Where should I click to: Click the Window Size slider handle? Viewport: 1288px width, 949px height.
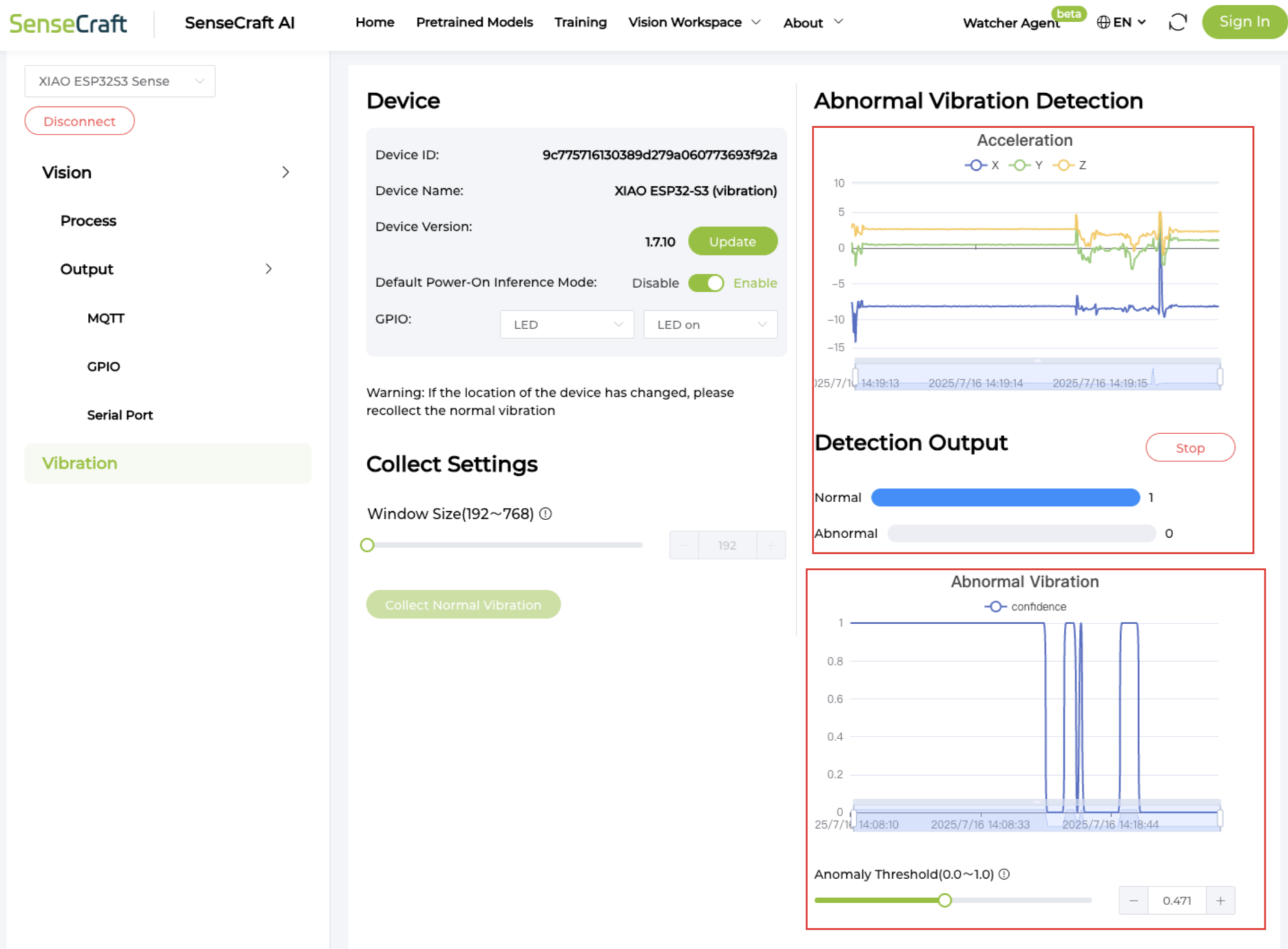coord(367,545)
